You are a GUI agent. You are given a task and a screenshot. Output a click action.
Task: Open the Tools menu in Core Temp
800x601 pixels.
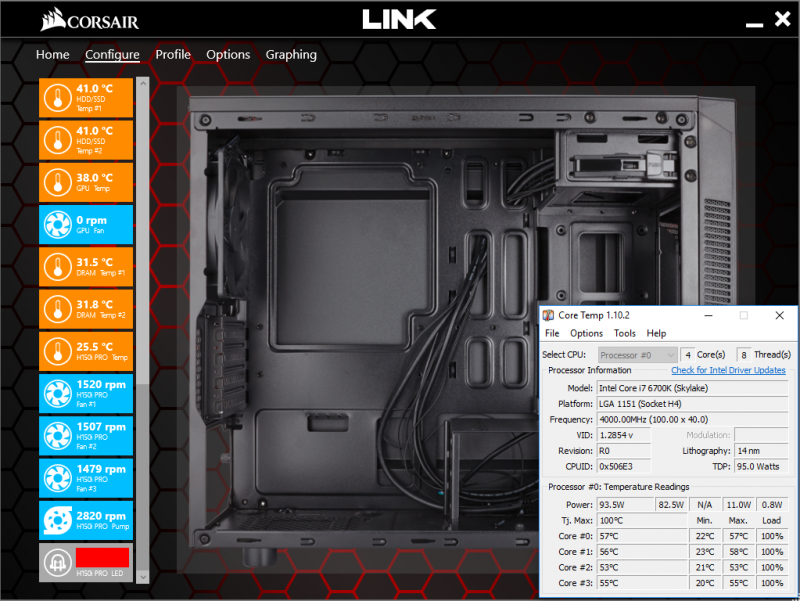(x=624, y=333)
